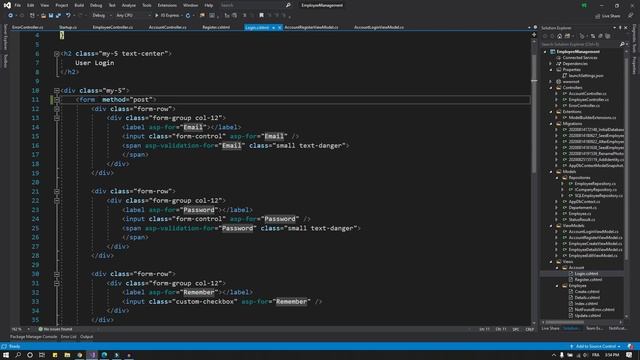Toggle the bookmark icon in toolbar
The image size is (640, 360).
(261, 16)
